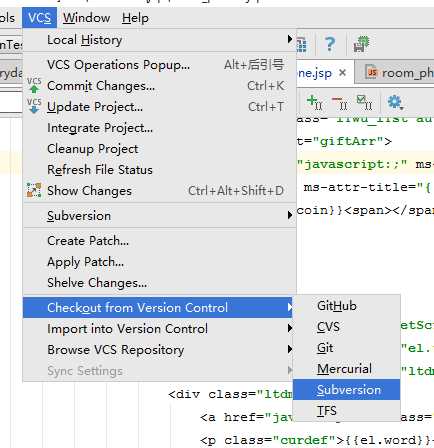
Task: Open the Help menu
Action: [x=135, y=18]
